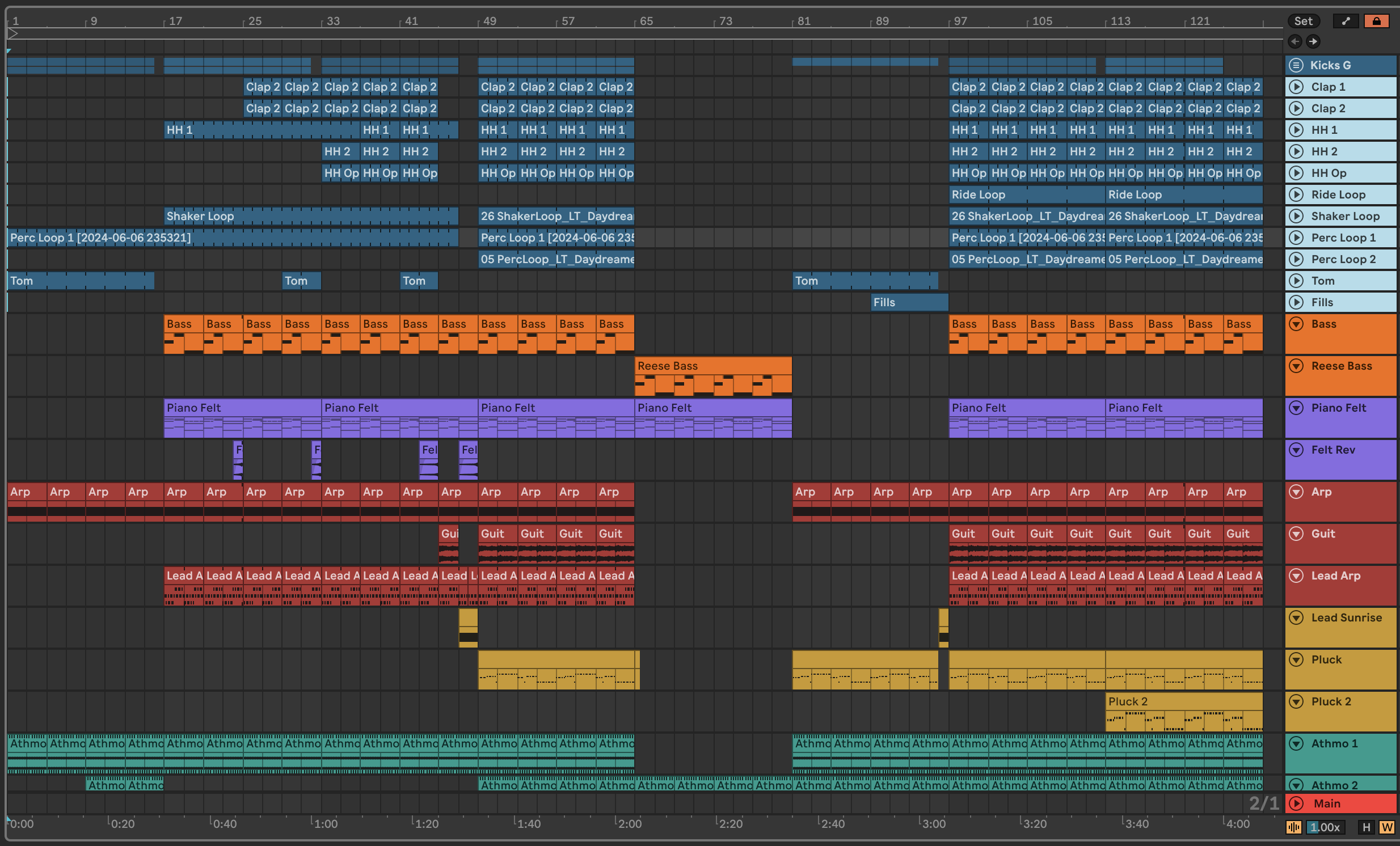Toggle the optimize width W button
Screen dimensions: 1400x846
pyautogui.click(x=1386, y=827)
